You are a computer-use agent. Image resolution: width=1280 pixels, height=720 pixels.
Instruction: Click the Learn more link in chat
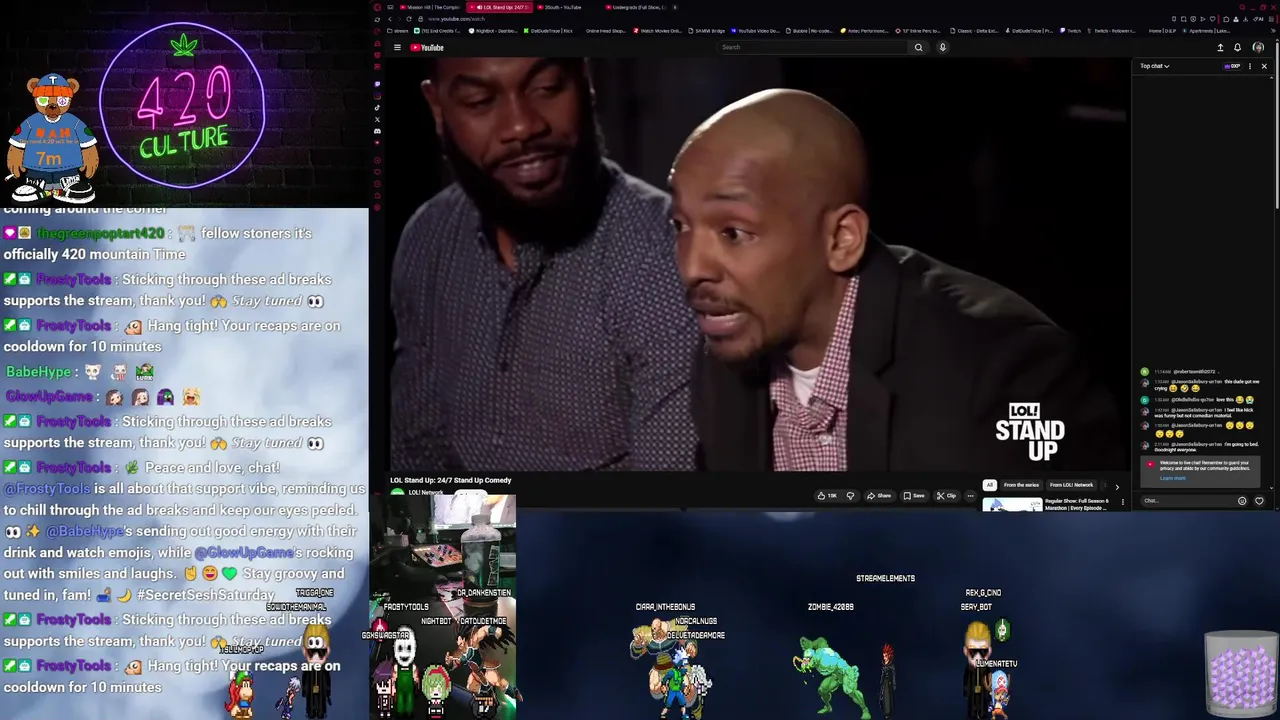(x=1172, y=478)
